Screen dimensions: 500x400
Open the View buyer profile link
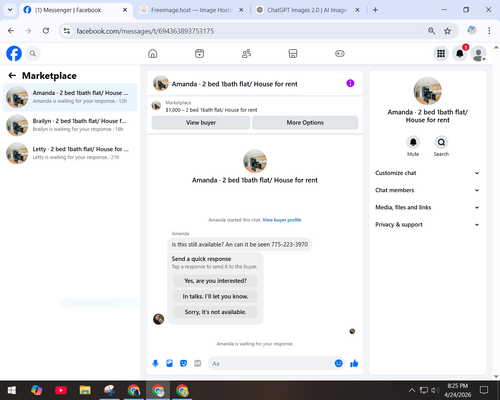point(282,220)
